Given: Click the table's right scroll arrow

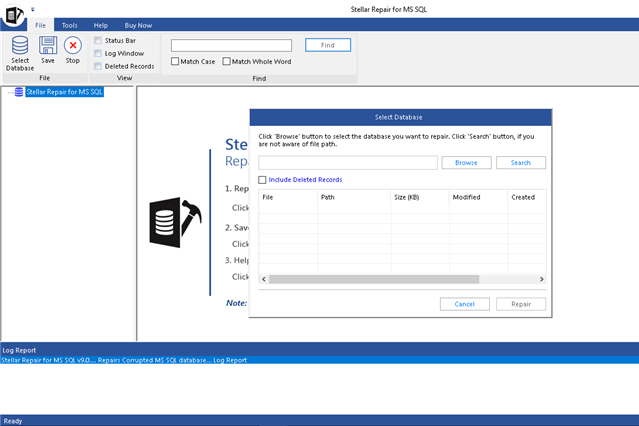Looking at the screenshot, I should click(542, 279).
